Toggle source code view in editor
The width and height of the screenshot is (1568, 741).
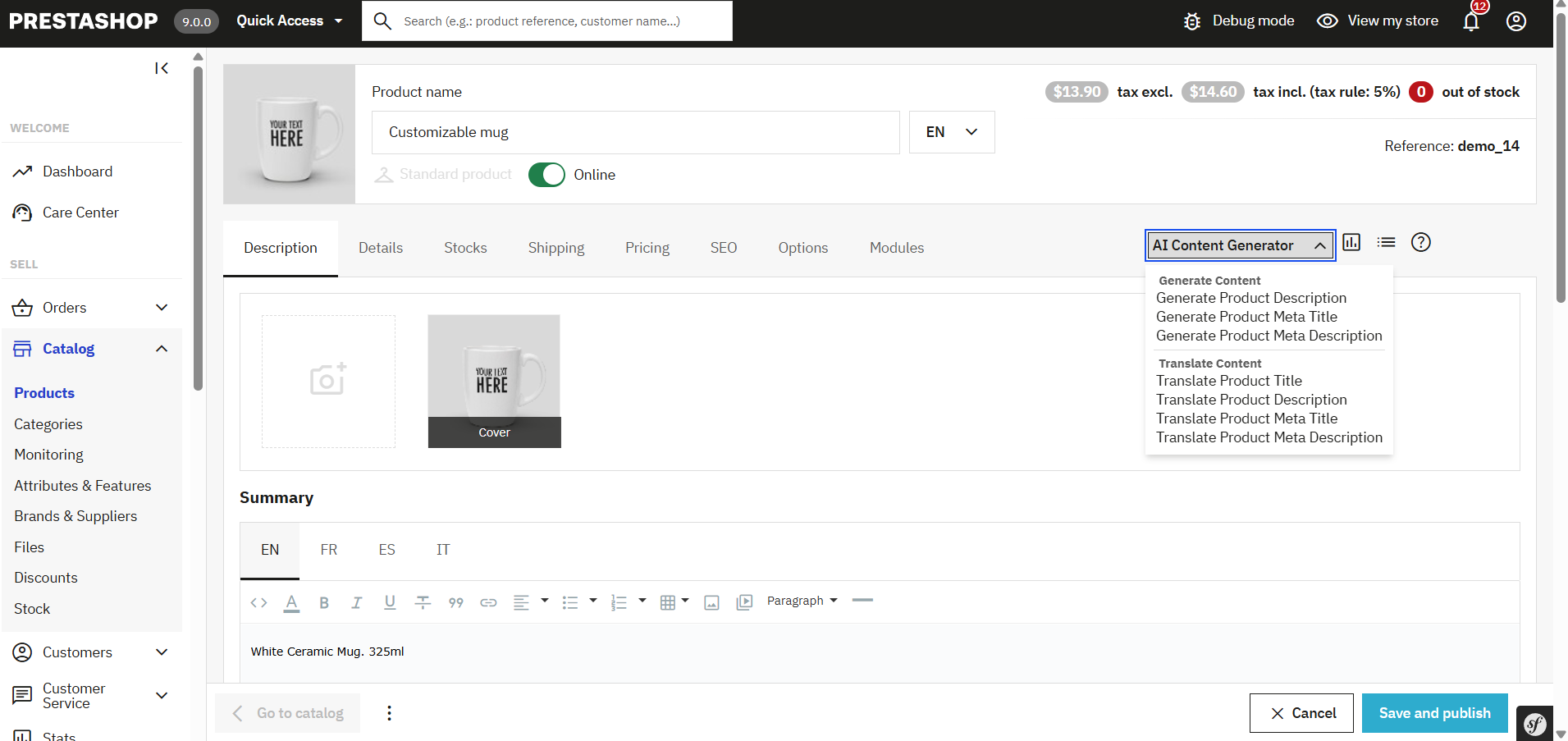[x=258, y=602]
